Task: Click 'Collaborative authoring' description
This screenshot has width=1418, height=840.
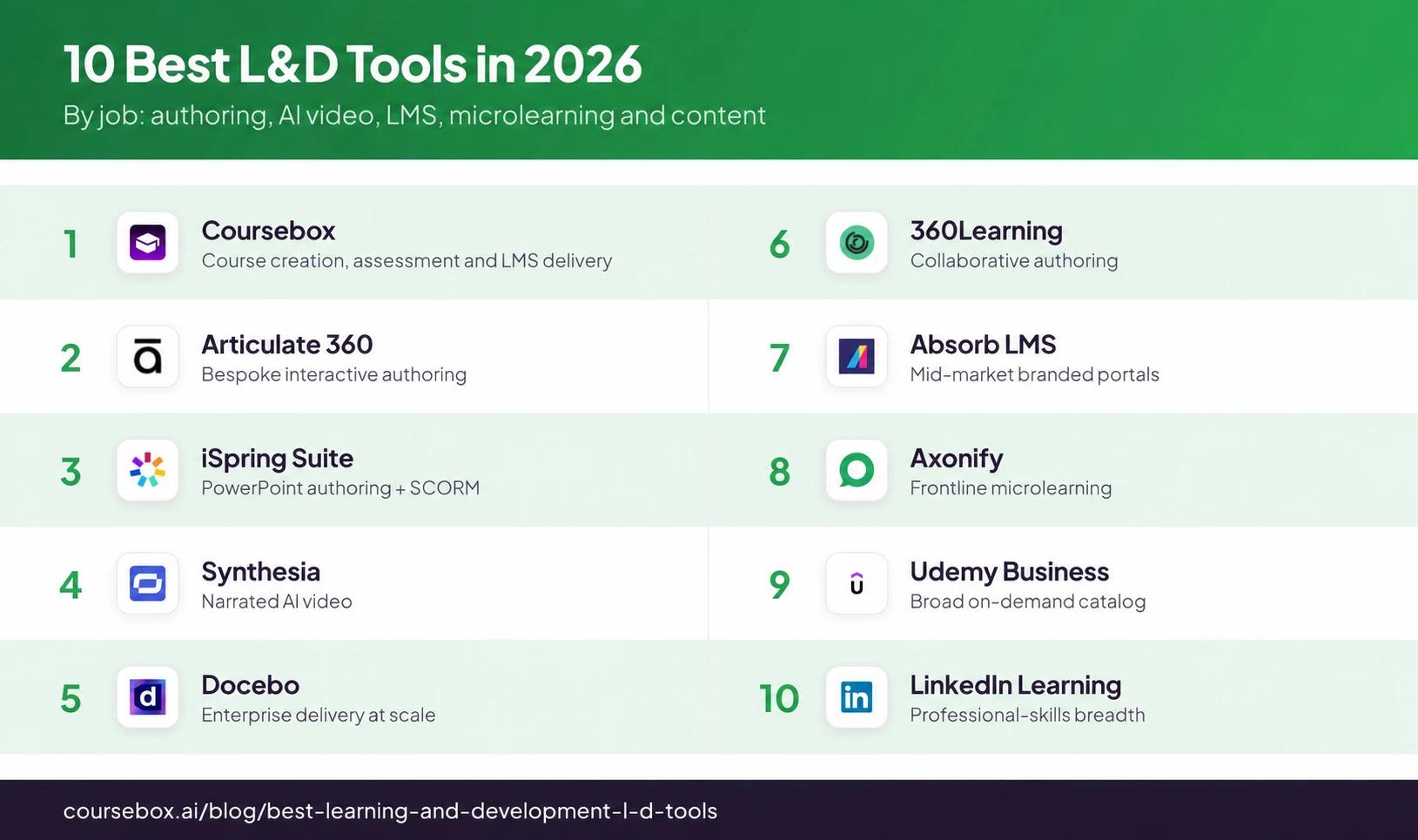Action: tap(1014, 260)
